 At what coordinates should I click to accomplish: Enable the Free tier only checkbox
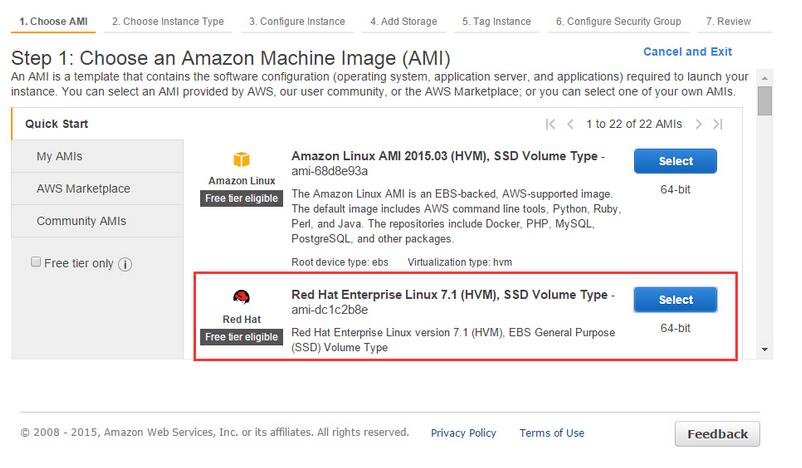(36, 262)
